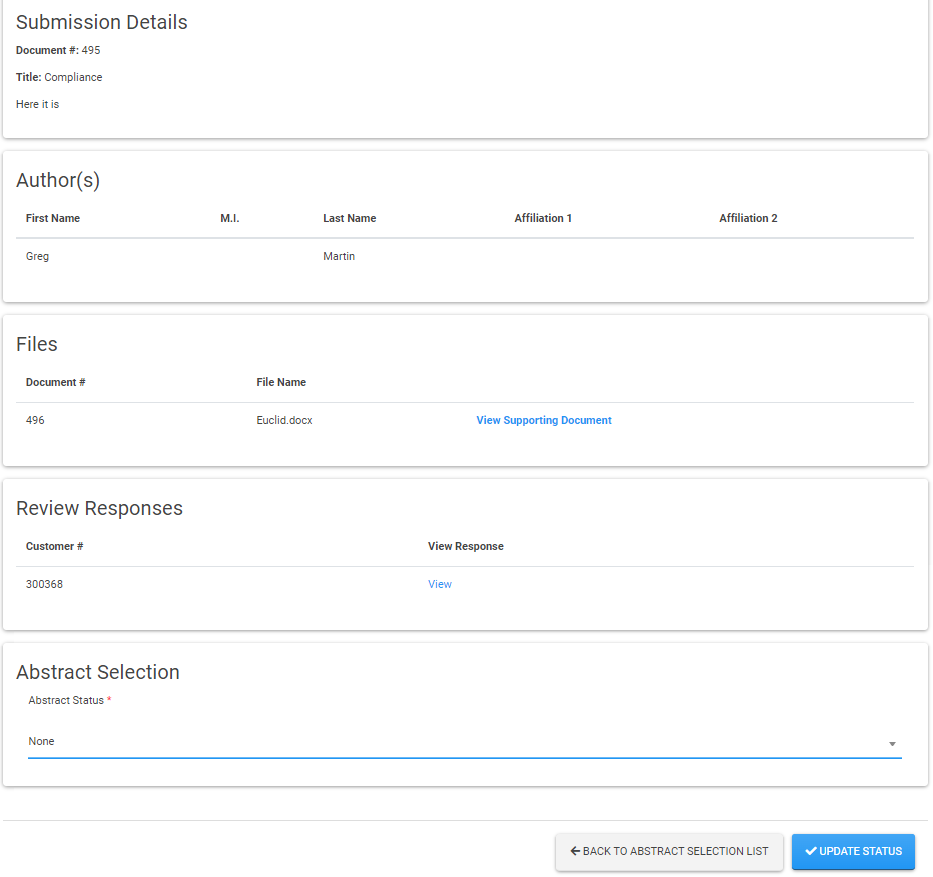Click the Review Responses heading

99,508
